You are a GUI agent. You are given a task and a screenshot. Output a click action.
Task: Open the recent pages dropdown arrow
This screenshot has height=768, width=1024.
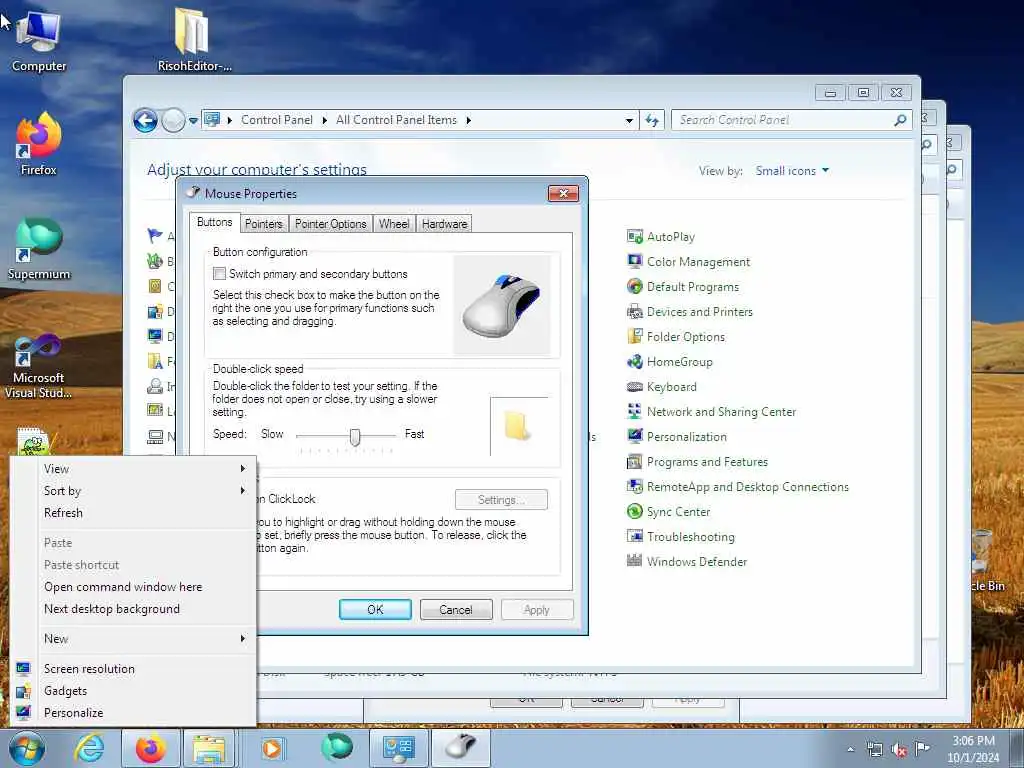point(193,121)
